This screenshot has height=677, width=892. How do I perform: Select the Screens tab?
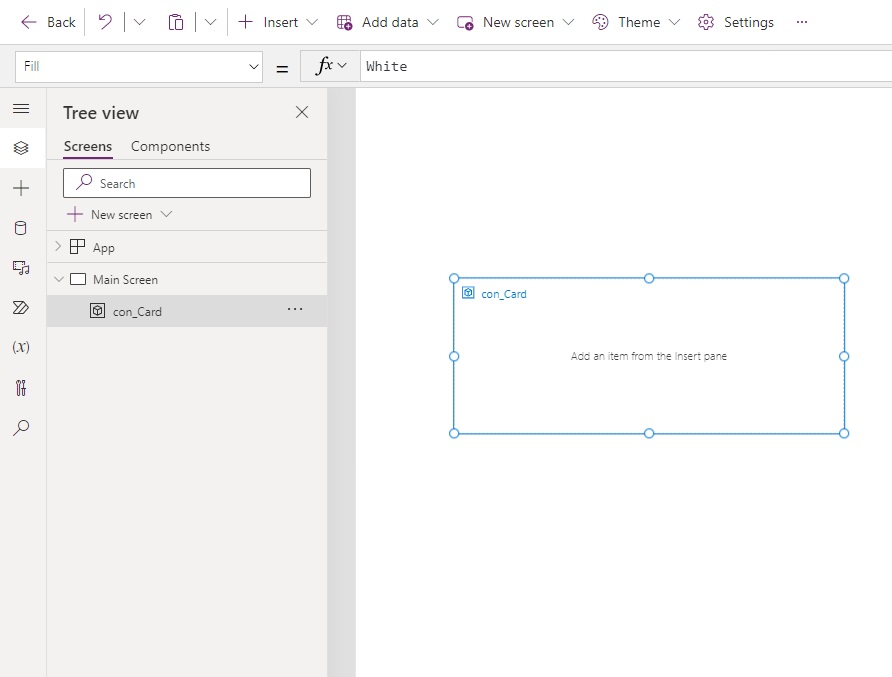[88, 146]
